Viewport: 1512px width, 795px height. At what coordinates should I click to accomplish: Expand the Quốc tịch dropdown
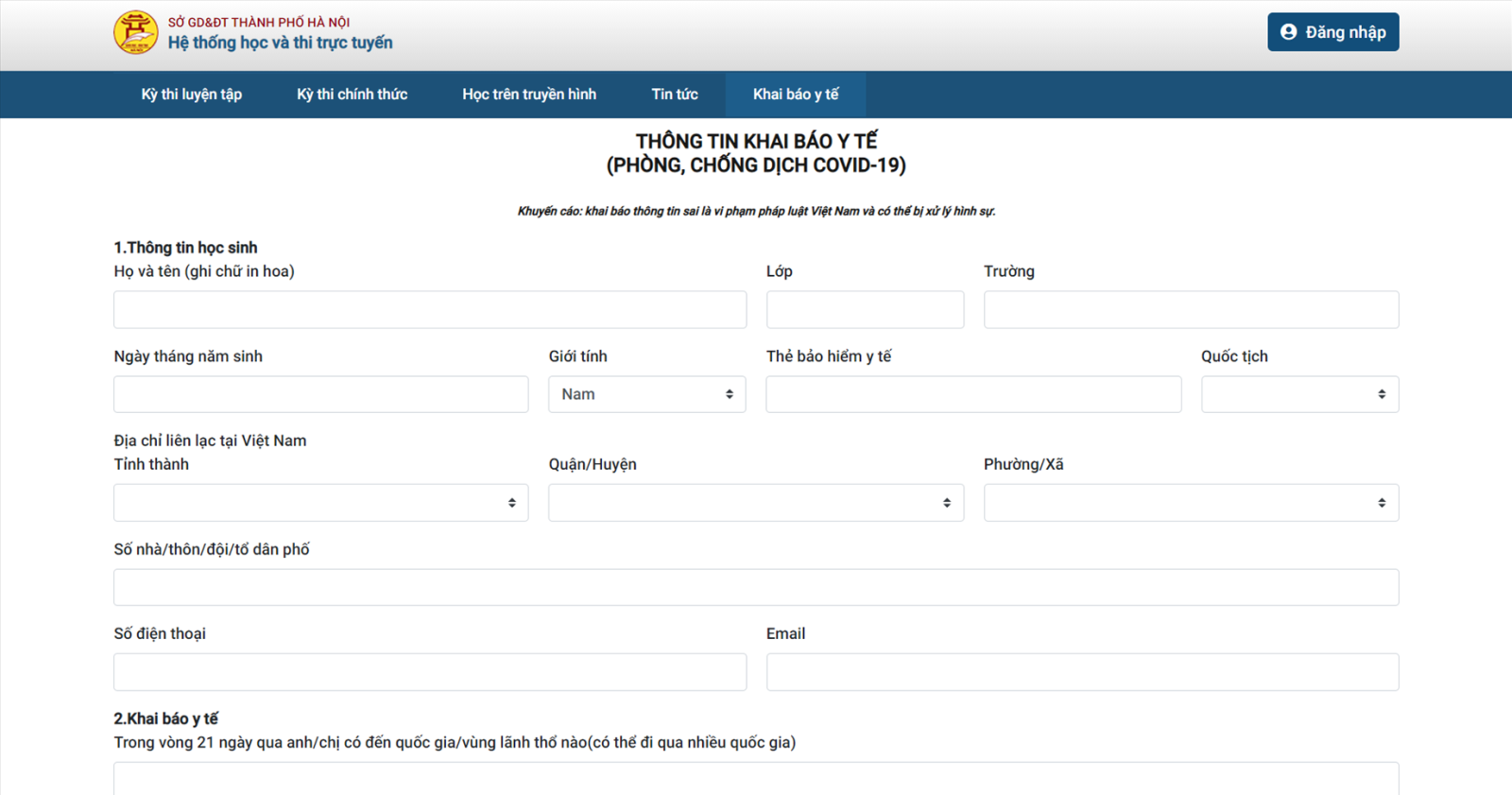(1299, 394)
